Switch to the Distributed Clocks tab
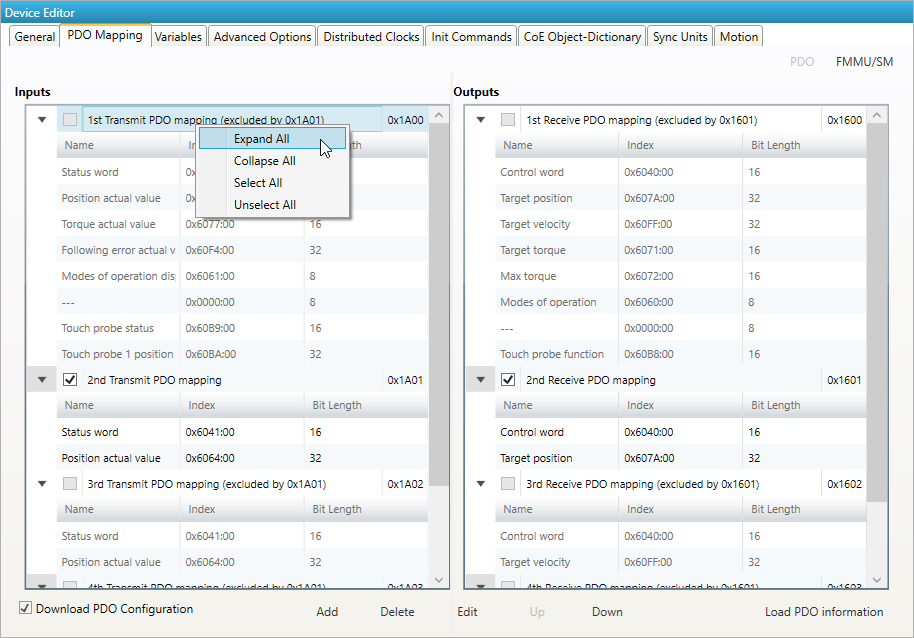This screenshot has height=638, width=914. click(372, 37)
